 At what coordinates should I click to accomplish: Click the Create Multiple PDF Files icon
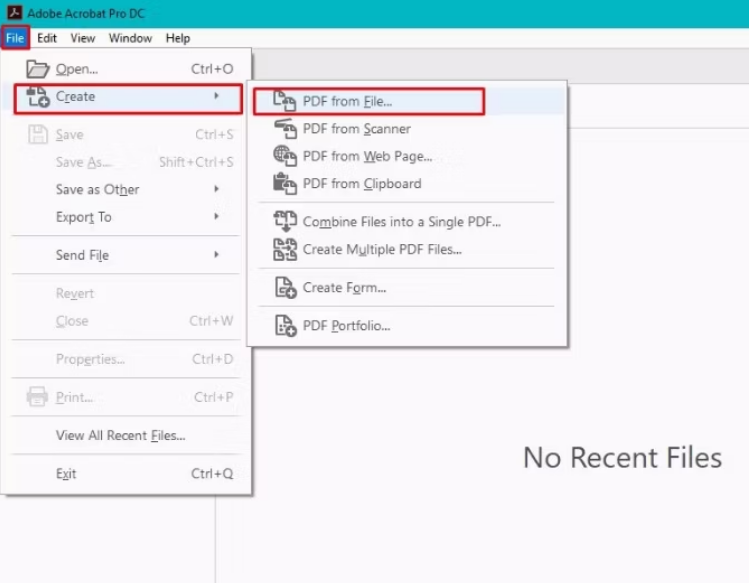point(285,249)
